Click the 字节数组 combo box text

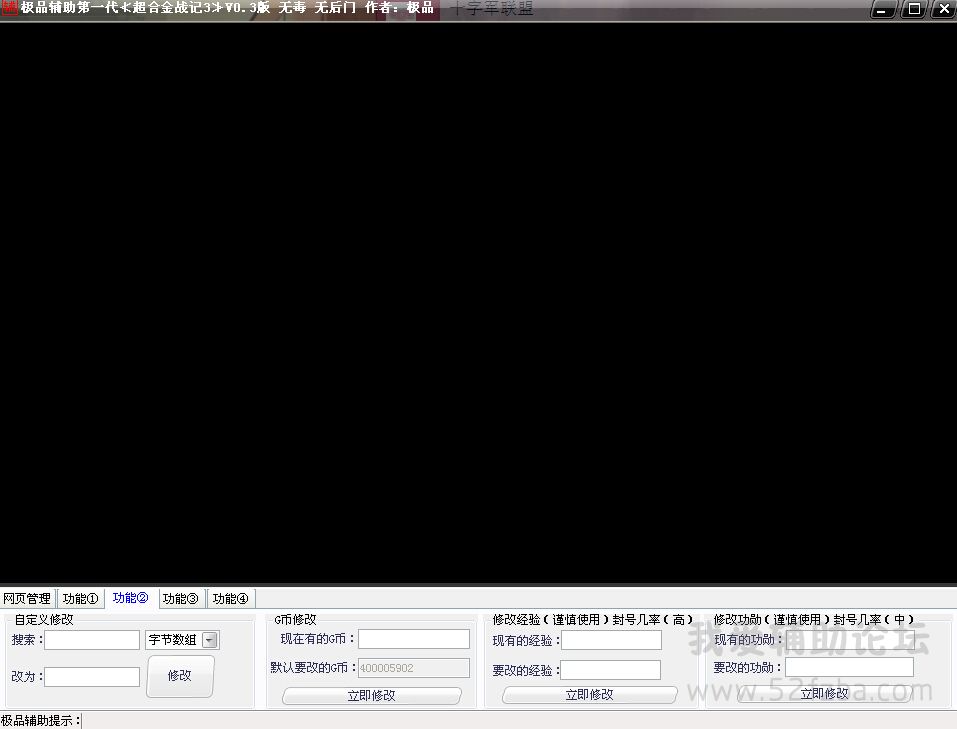click(173, 640)
